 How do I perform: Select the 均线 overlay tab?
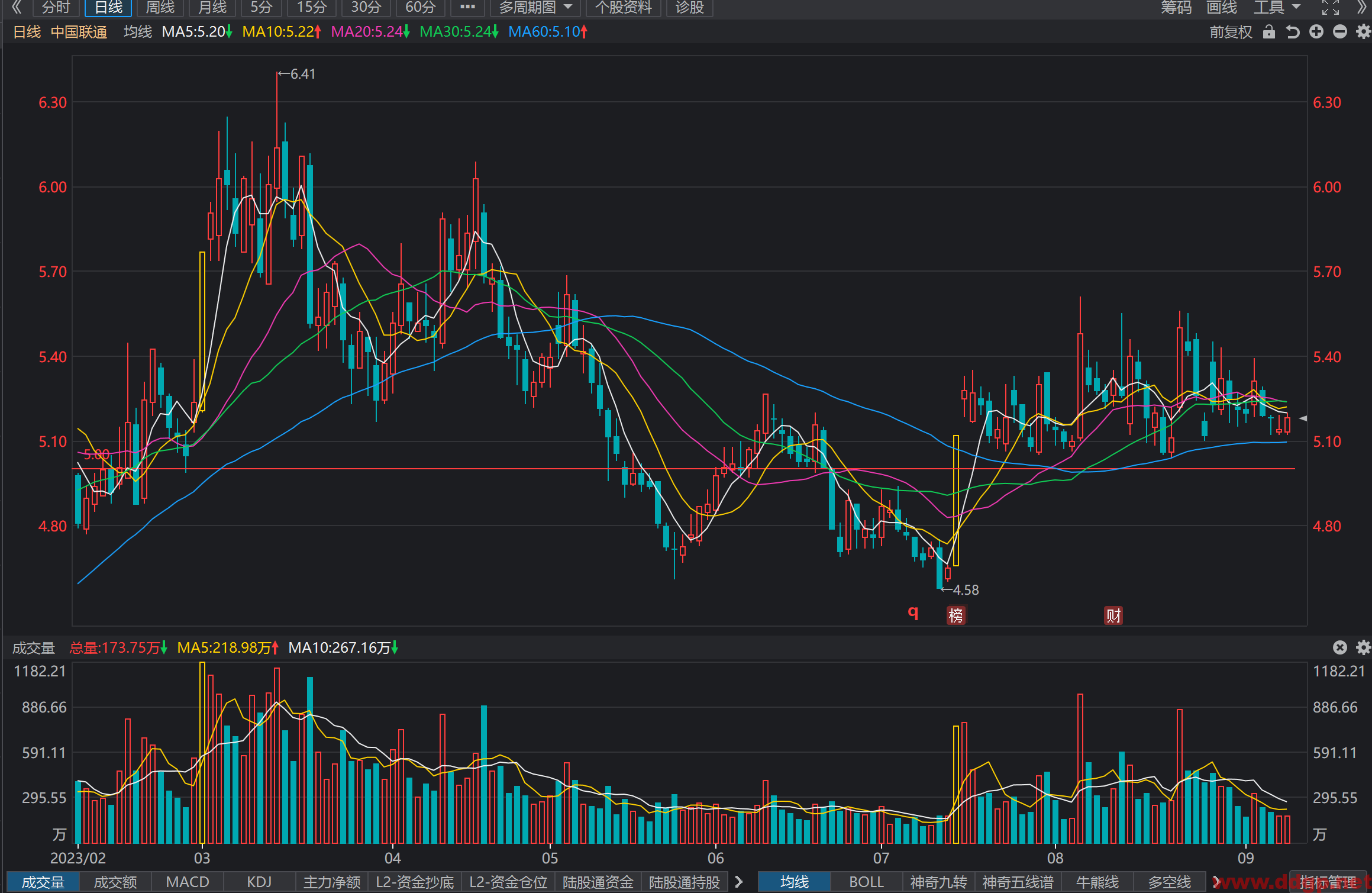pyautogui.click(x=794, y=882)
